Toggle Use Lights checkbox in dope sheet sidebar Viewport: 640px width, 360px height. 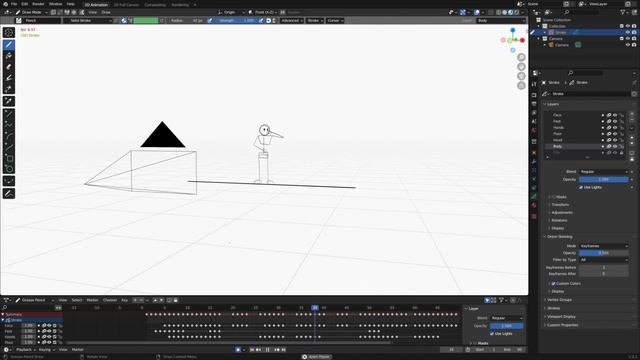(492, 333)
